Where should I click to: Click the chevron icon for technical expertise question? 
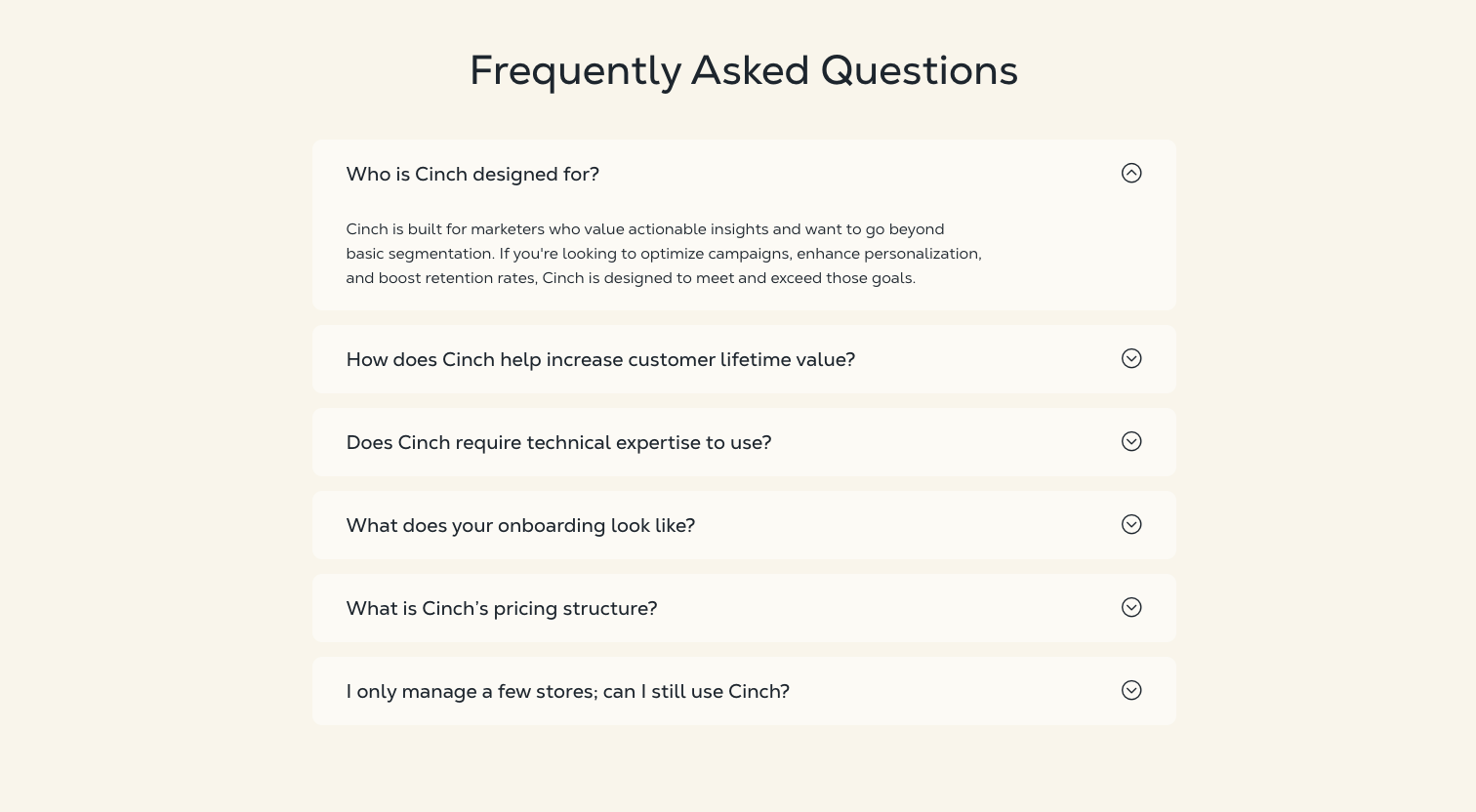pos(1131,442)
